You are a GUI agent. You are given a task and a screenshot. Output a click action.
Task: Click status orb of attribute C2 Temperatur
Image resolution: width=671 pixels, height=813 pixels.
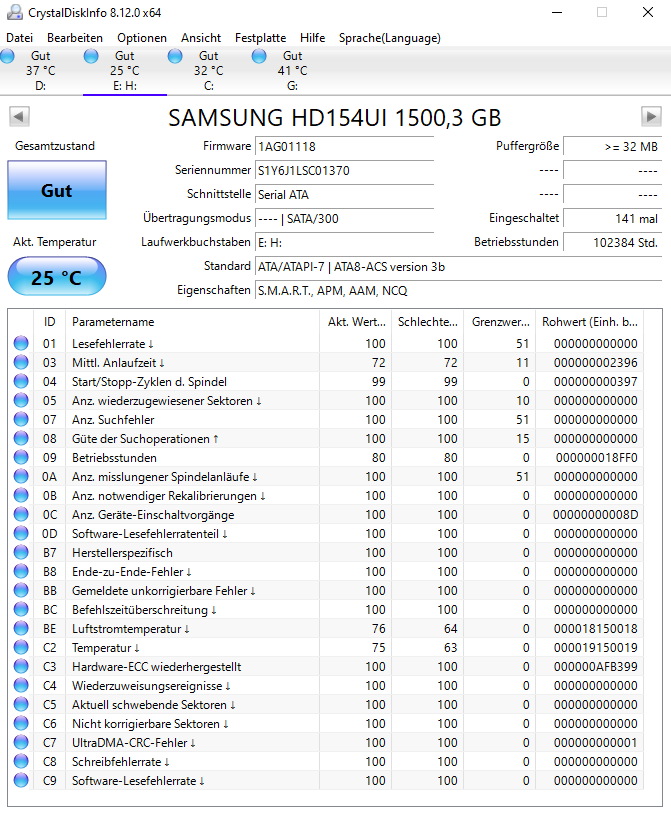pyautogui.click(x=21, y=648)
